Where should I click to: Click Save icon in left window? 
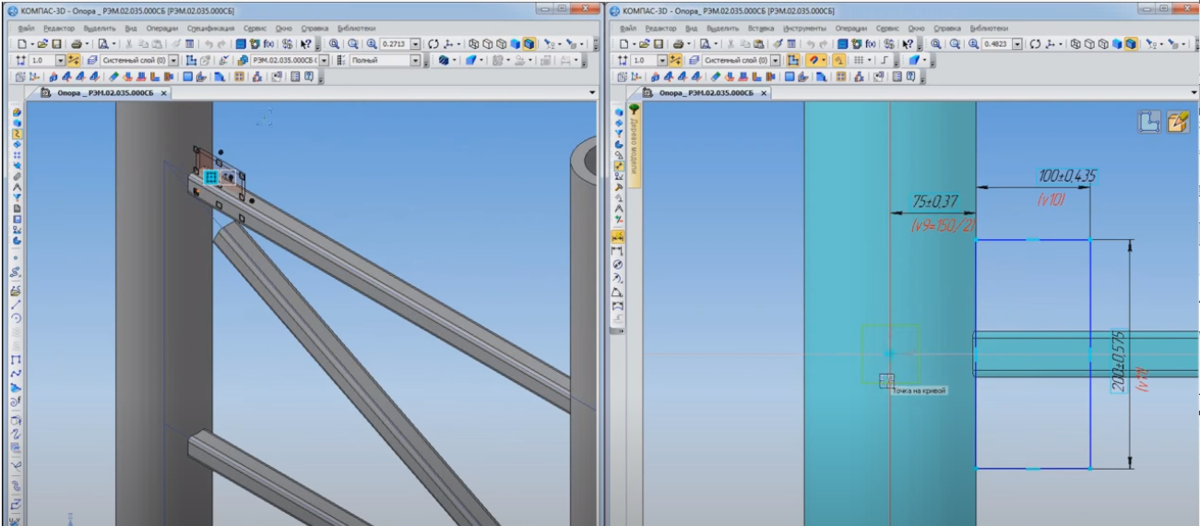(x=57, y=44)
